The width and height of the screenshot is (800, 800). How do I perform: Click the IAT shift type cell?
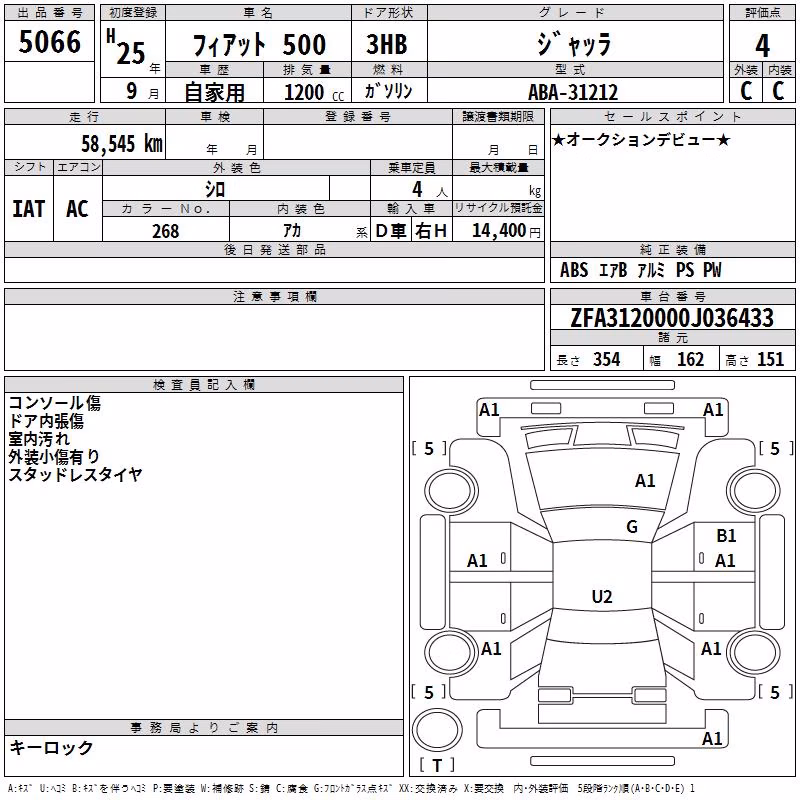pyautogui.click(x=29, y=209)
